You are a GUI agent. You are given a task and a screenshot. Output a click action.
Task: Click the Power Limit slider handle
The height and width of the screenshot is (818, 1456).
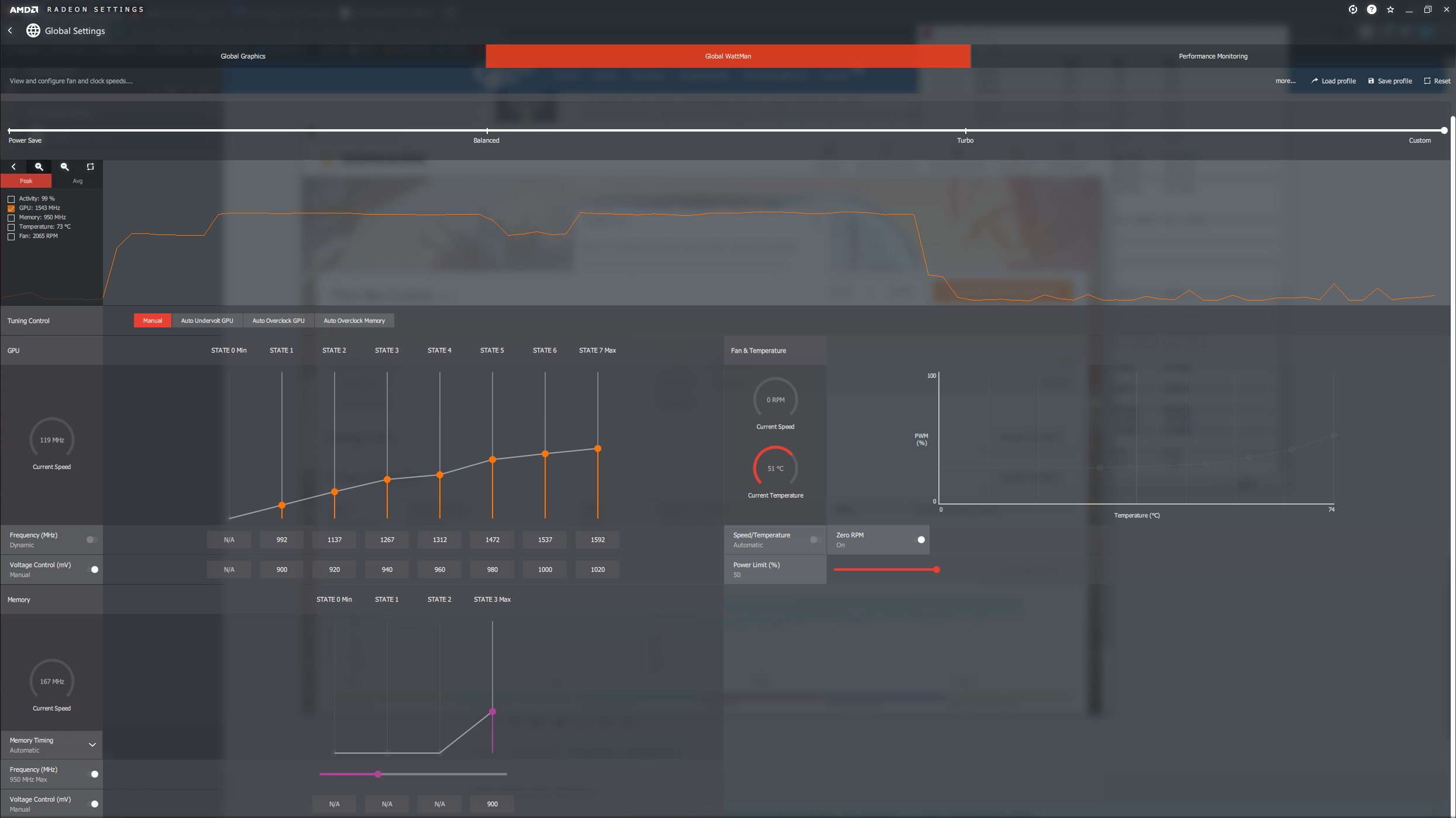(x=937, y=570)
